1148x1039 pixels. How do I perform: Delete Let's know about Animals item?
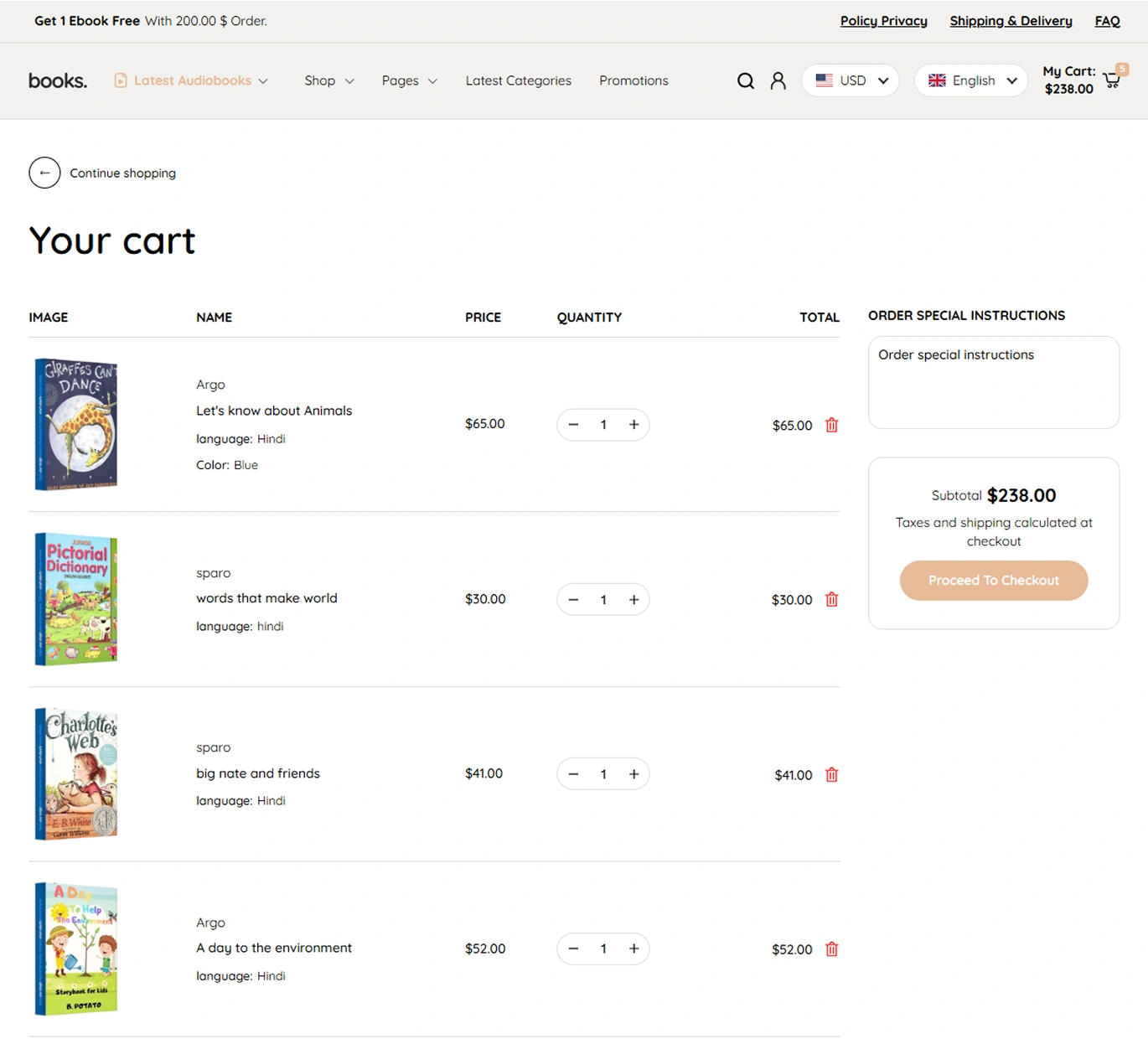click(831, 425)
